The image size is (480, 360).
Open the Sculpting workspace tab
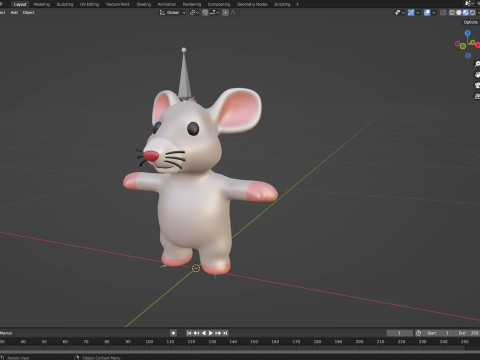pos(65,4)
